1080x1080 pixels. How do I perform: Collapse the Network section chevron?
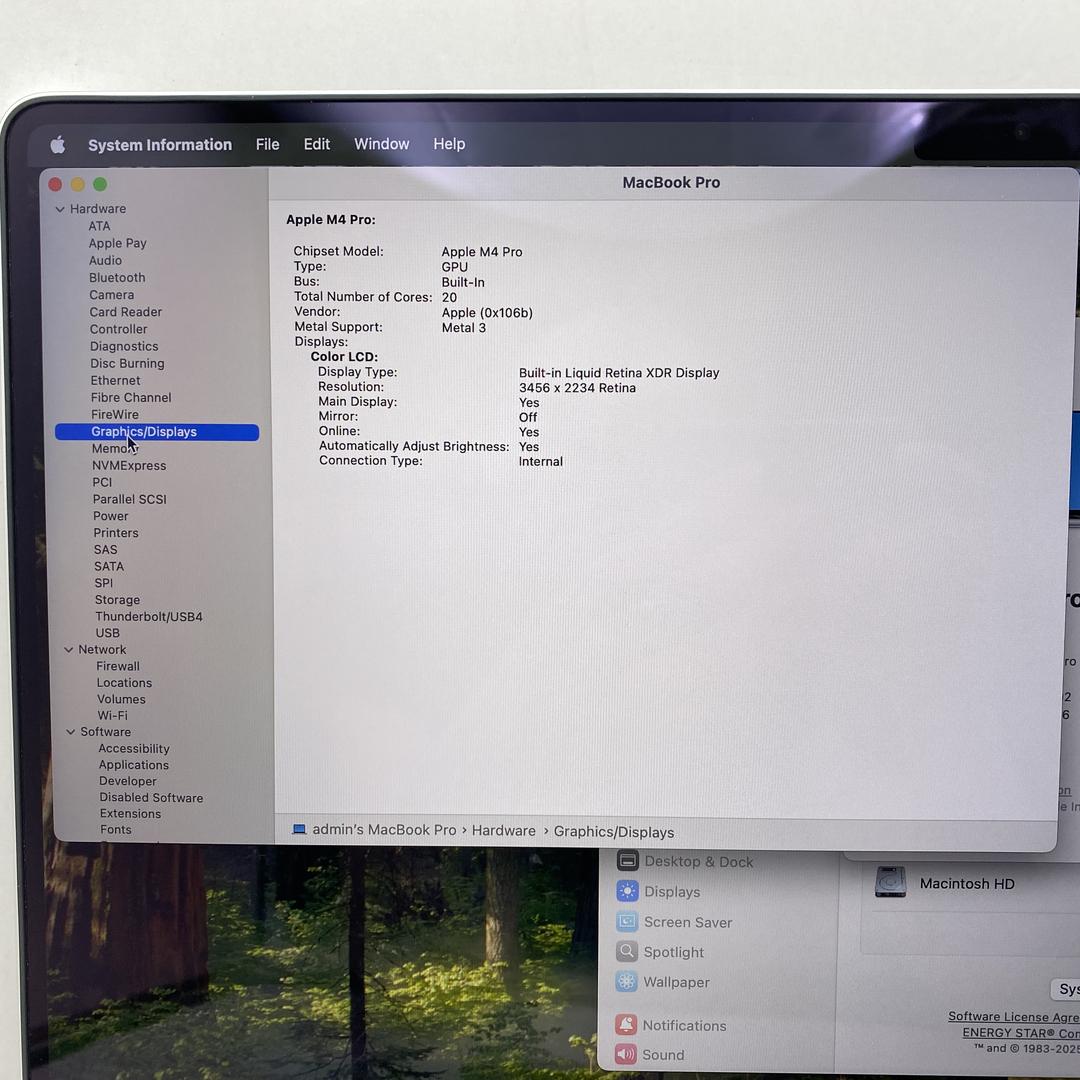68,650
